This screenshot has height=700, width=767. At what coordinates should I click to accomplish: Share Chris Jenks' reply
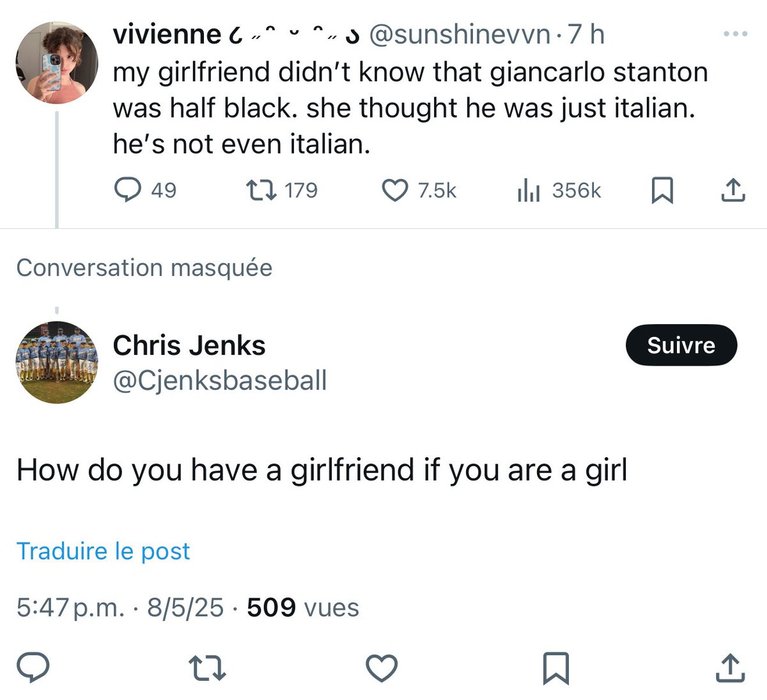(731, 666)
